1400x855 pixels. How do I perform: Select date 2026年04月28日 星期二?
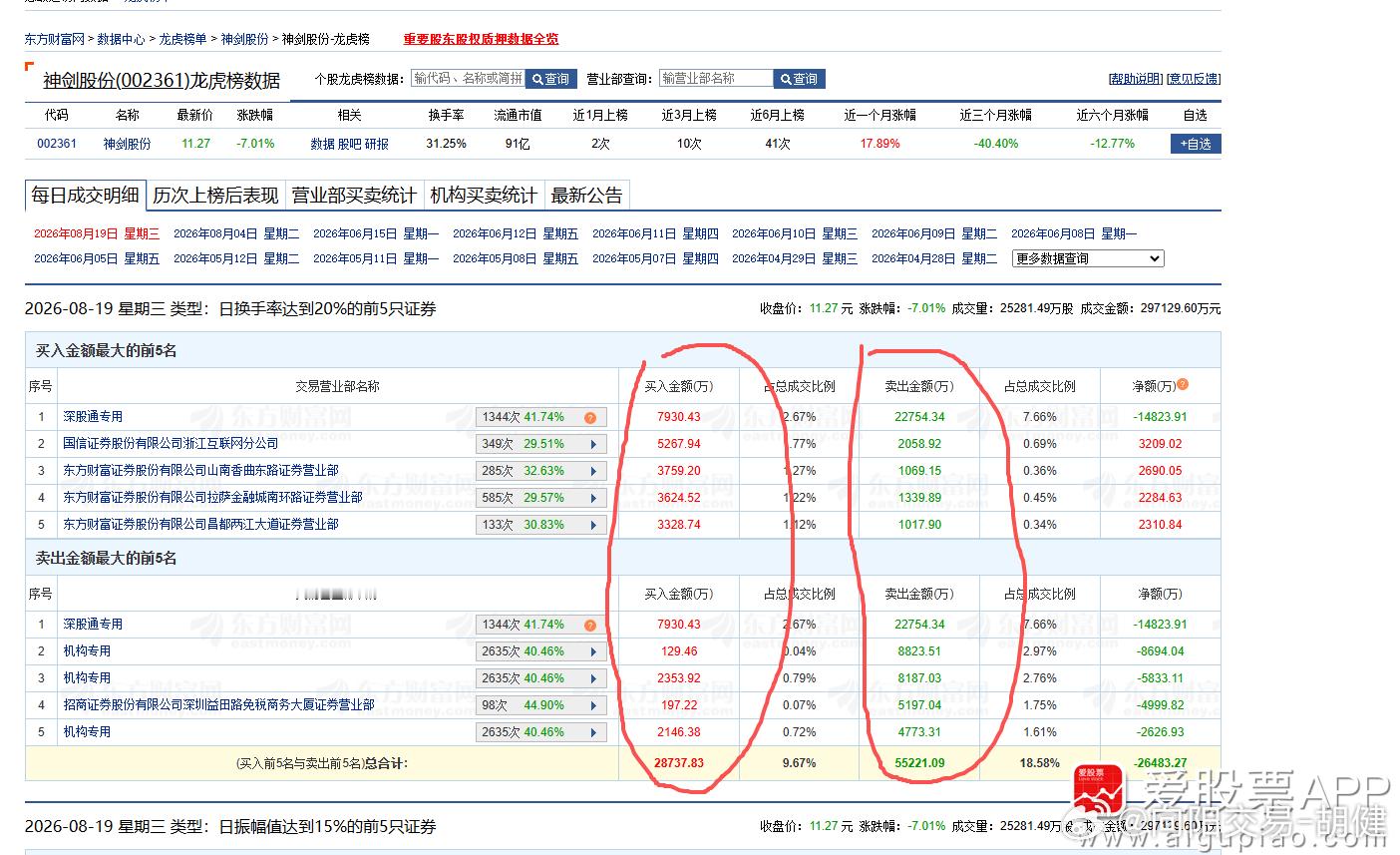pyautogui.click(x=934, y=258)
